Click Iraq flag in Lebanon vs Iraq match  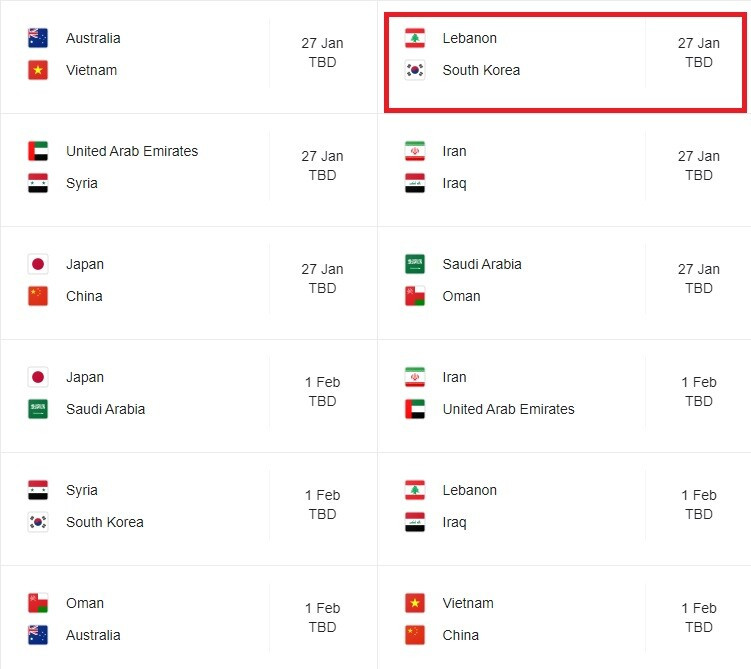click(415, 522)
